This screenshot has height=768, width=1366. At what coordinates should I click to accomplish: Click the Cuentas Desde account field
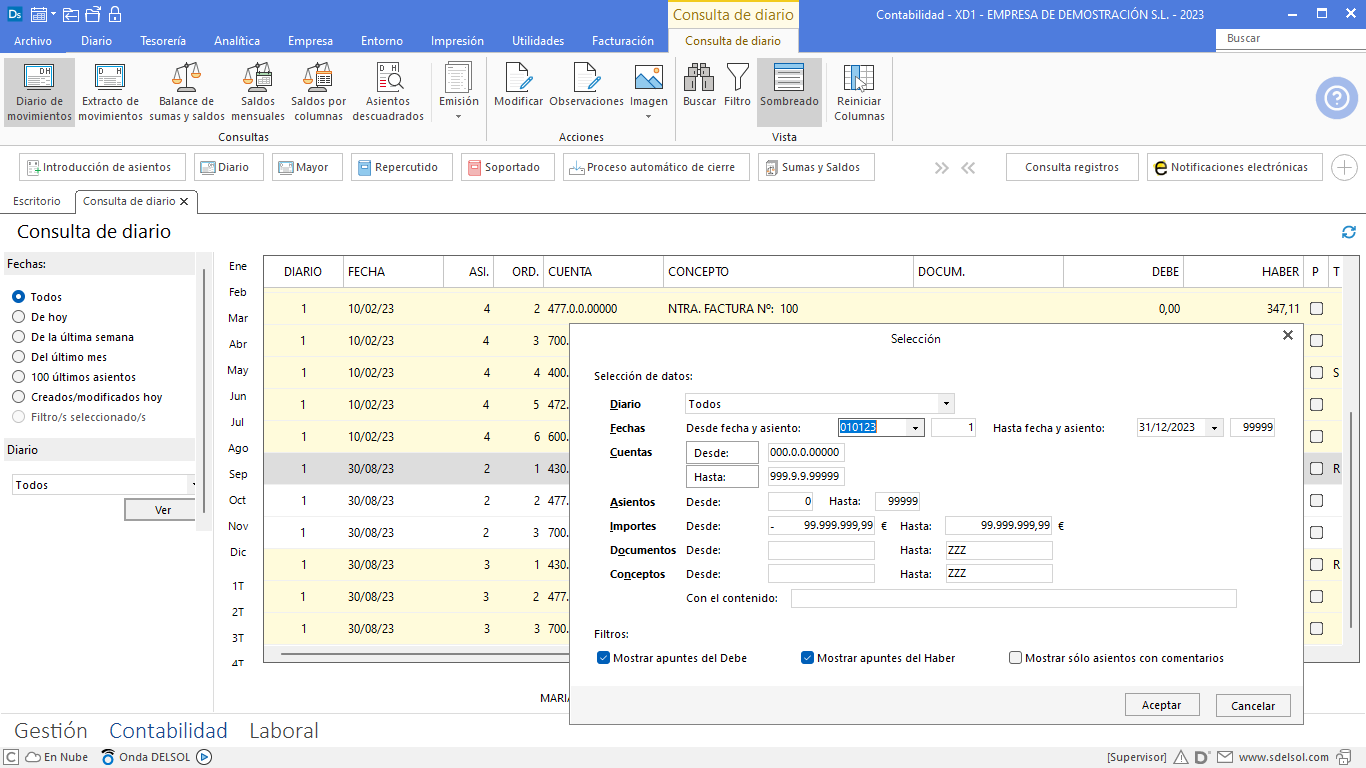[x=805, y=453]
